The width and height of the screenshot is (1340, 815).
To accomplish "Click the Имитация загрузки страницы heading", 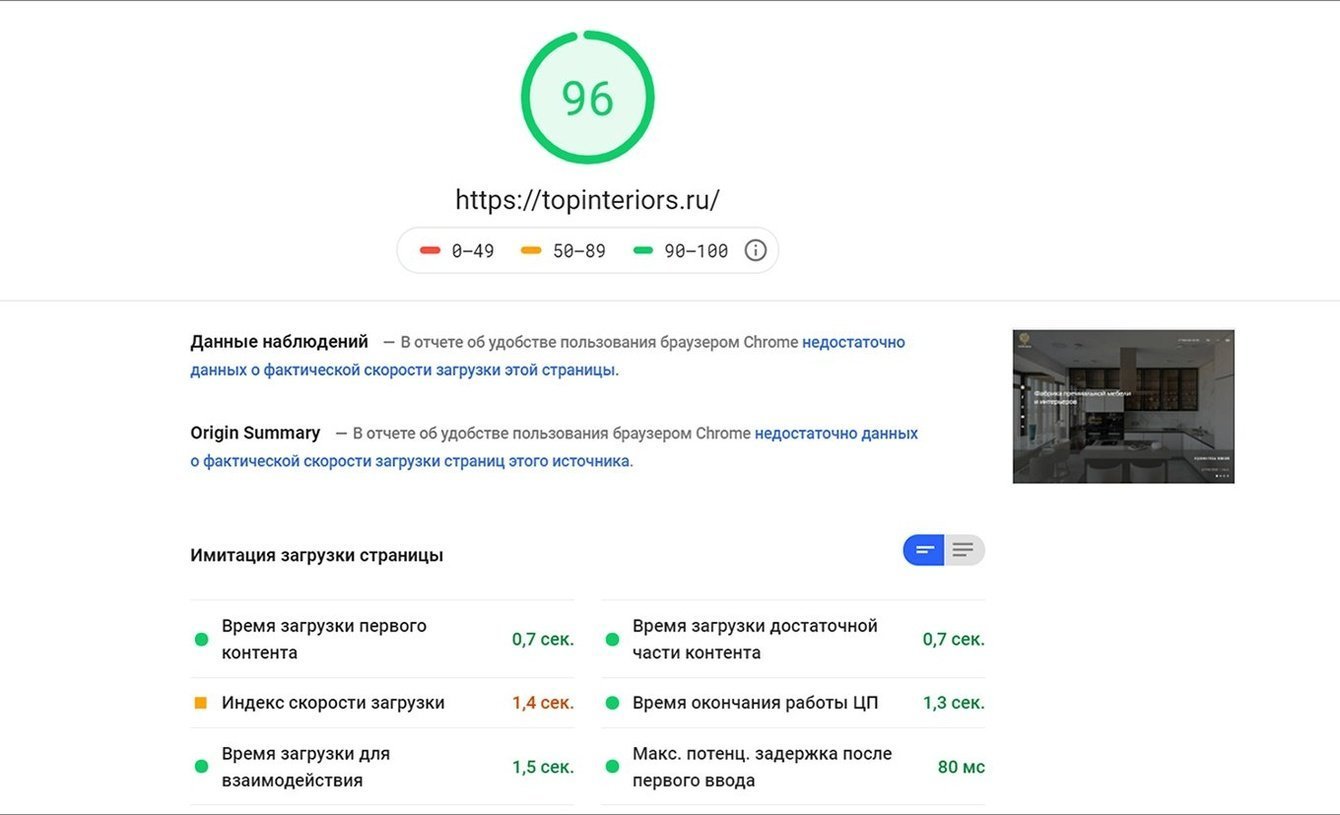I will point(317,555).
